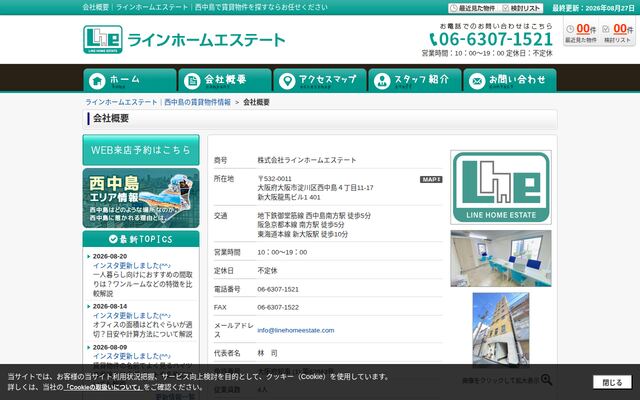The image size is (640, 400).
Task: Click the FAX number 06-6307-1522
Action: coord(278,307)
